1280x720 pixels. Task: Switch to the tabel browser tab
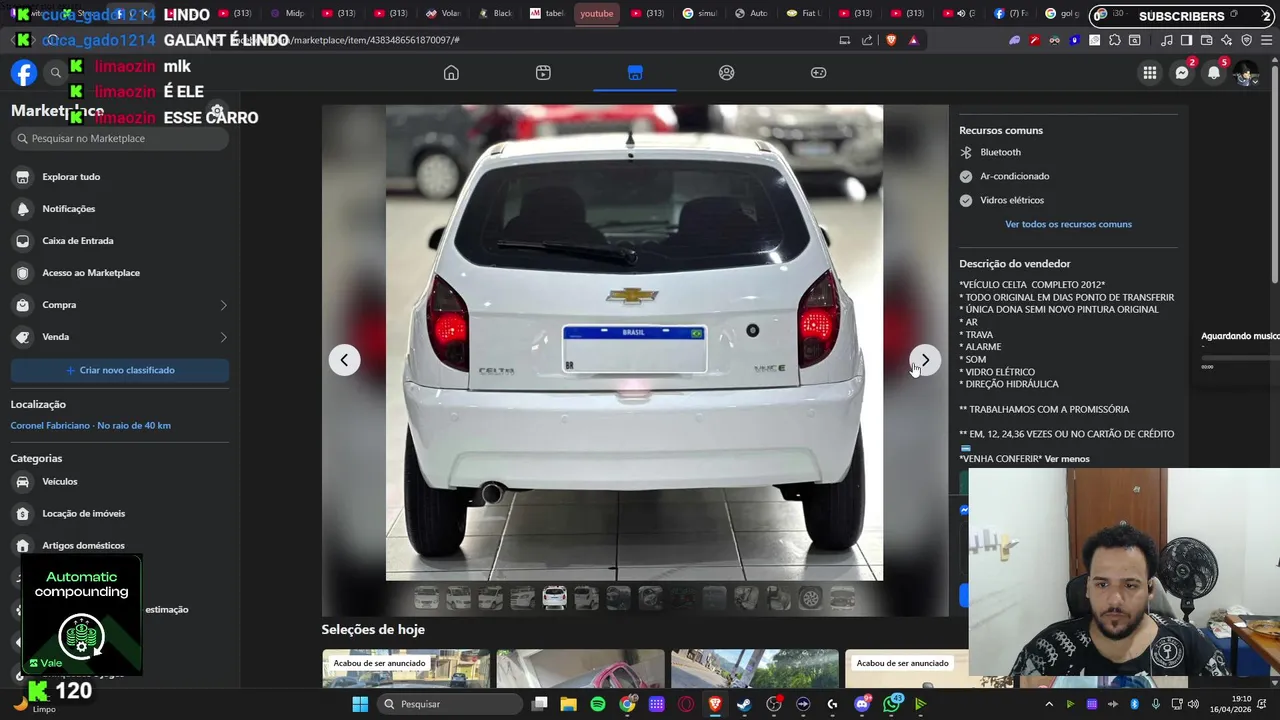click(x=548, y=14)
